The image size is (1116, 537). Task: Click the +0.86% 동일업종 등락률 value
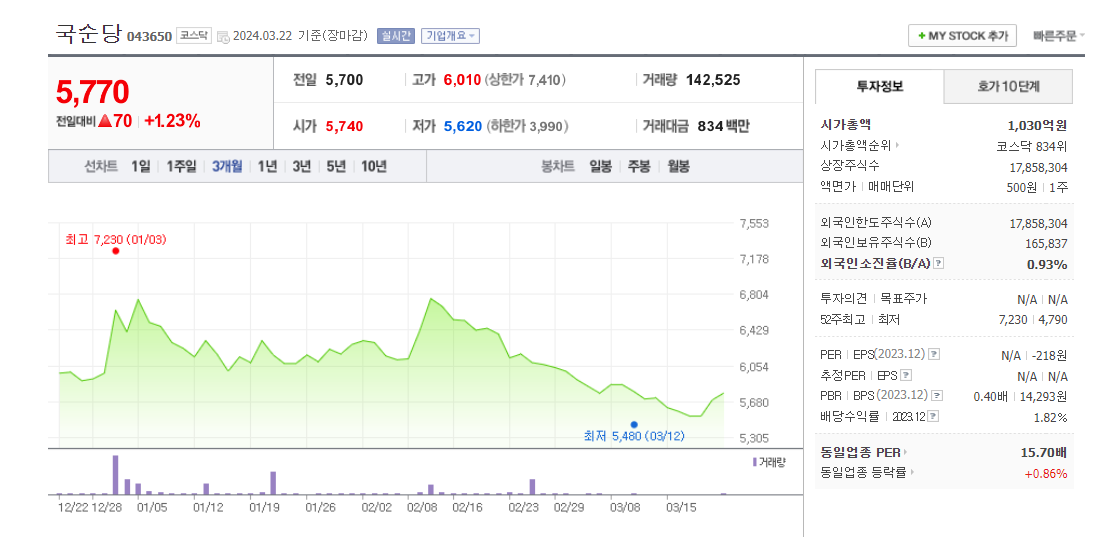point(1046,473)
